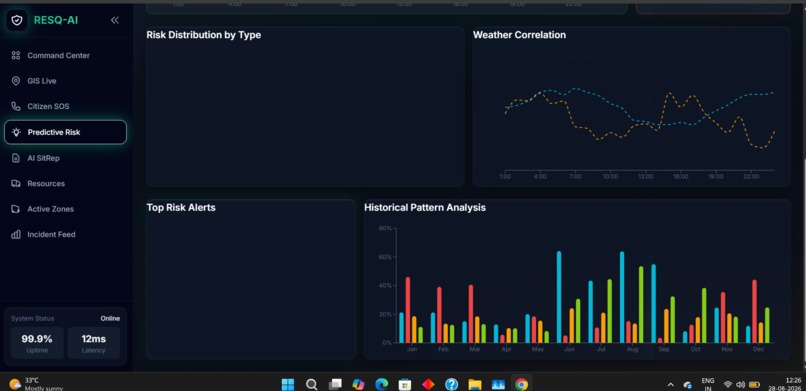
Task: Collapse the sidebar with double-chevron icon
Action: pos(115,21)
